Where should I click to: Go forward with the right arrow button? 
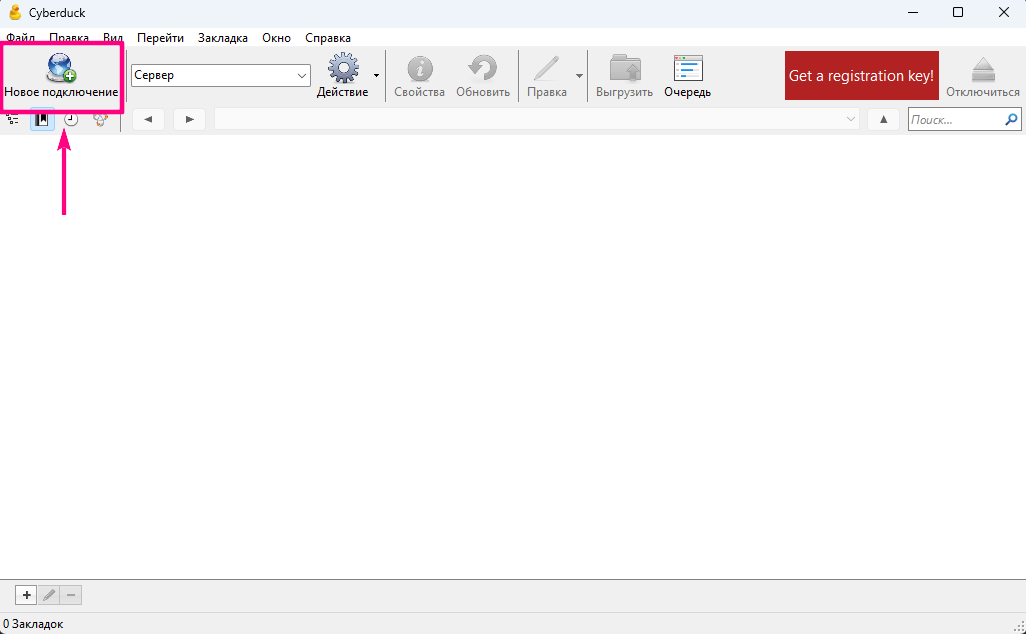(190, 119)
